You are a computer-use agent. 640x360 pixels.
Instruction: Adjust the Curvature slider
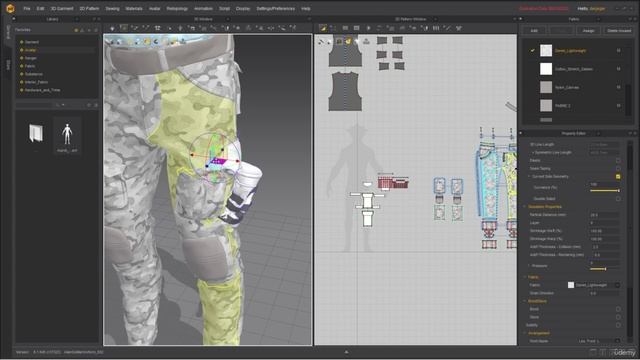605,191
